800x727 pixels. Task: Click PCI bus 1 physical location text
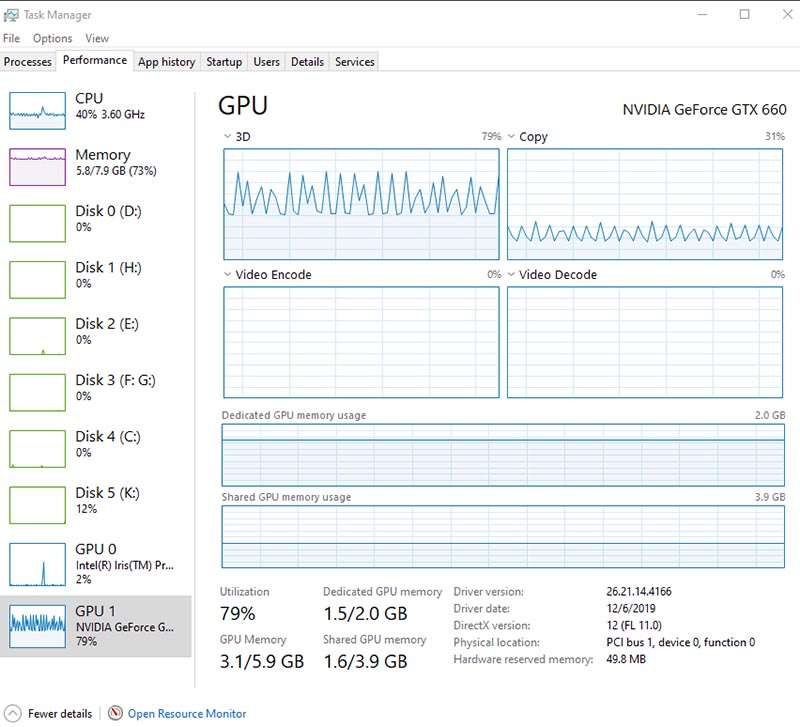coord(681,642)
